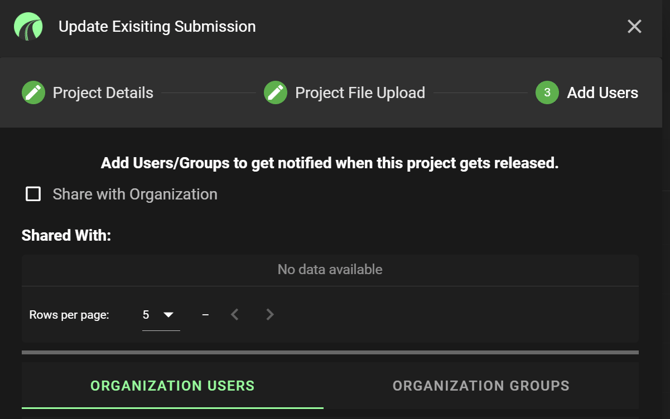Click the Shared With heading
Viewport: 670px width, 419px height.
66,235
